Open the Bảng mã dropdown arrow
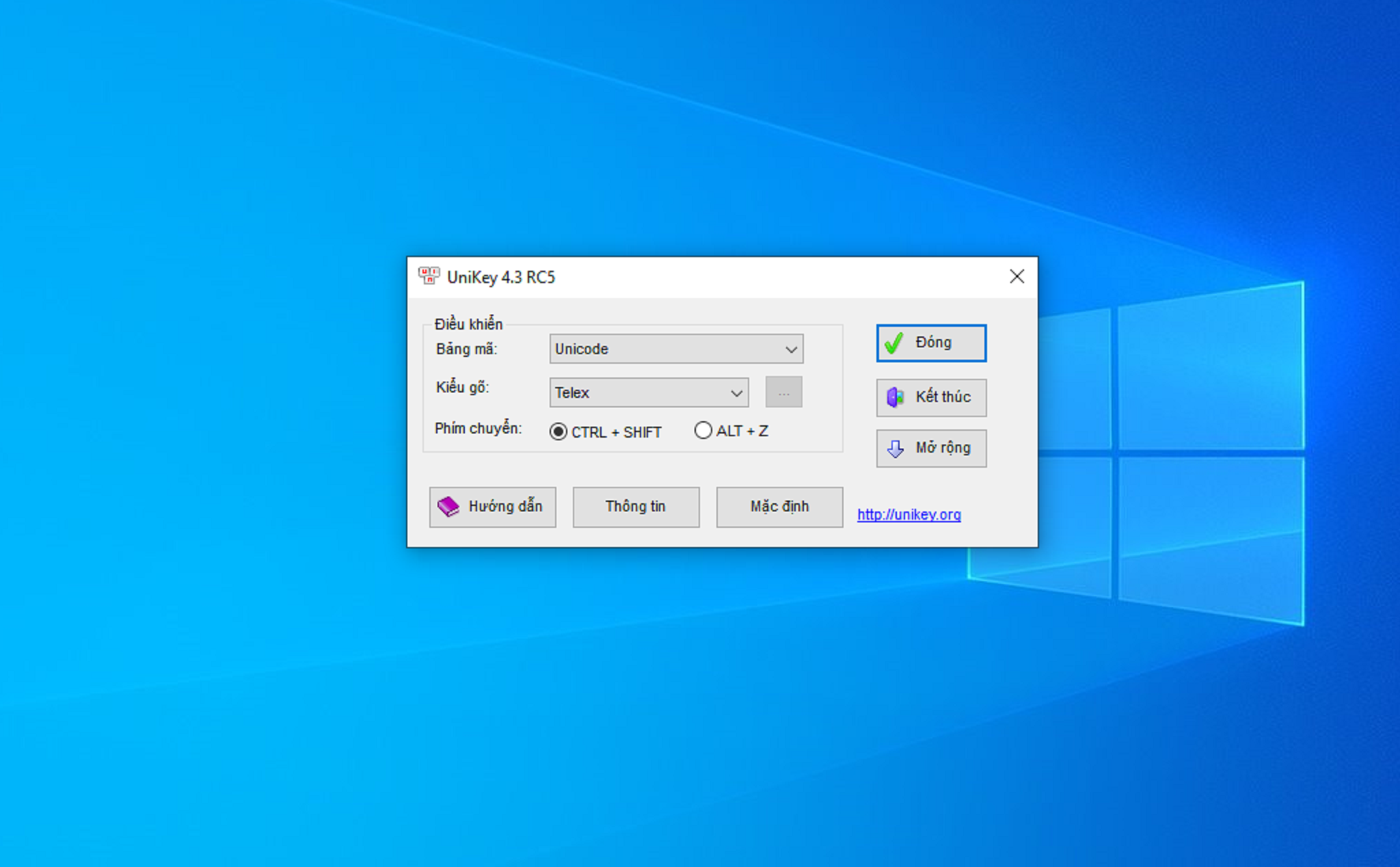The height and width of the screenshot is (867, 1400). tap(791, 349)
